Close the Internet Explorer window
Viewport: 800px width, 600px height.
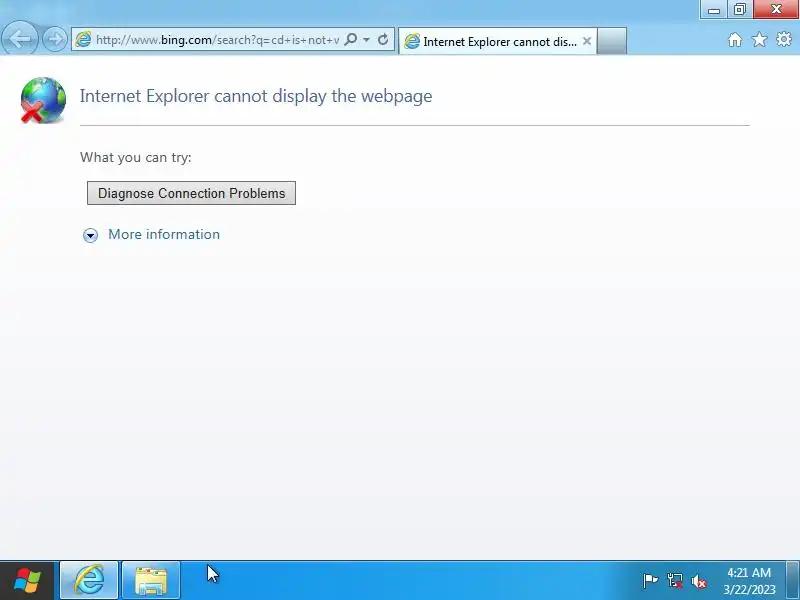tap(776, 9)
